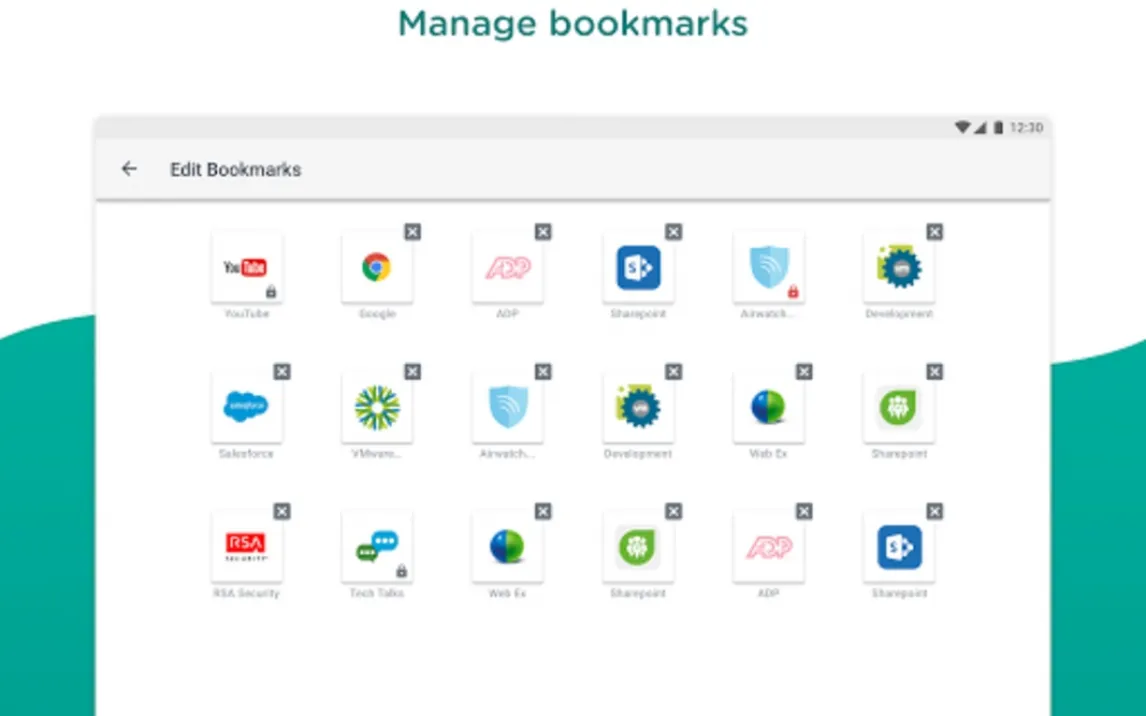Go back using the left arrow
Viewport: 1146px width, 716px height.
[x=129, y=169]
